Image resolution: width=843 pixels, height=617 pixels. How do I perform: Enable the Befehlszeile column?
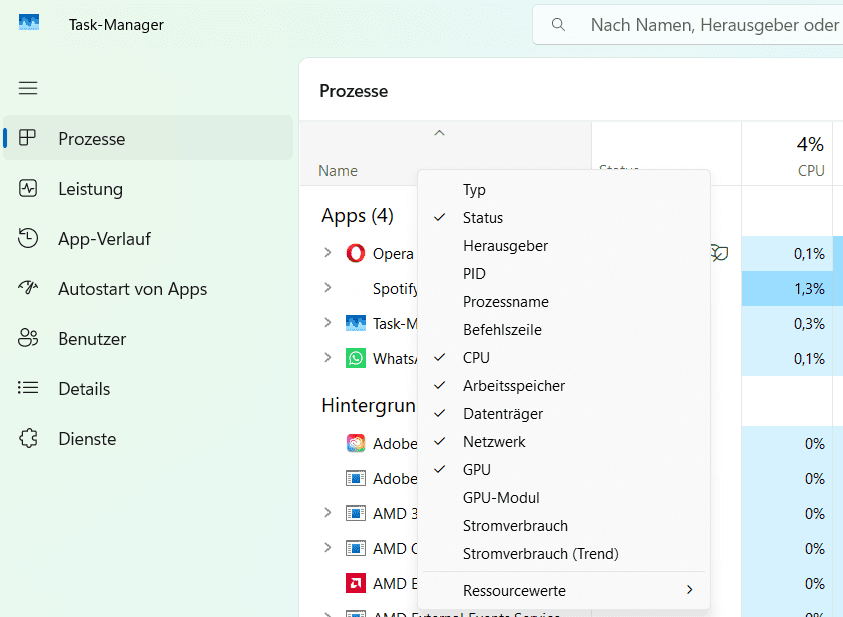(564, 329)
